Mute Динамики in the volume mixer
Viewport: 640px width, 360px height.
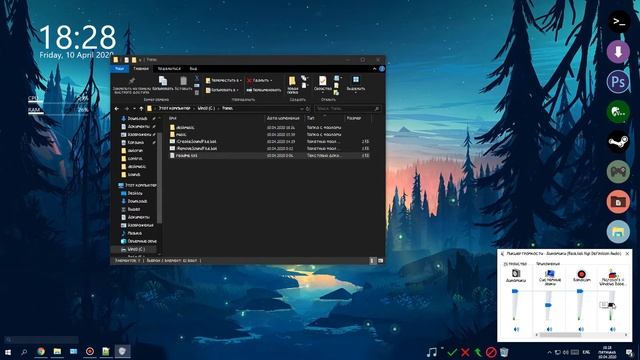coord(516,329)
